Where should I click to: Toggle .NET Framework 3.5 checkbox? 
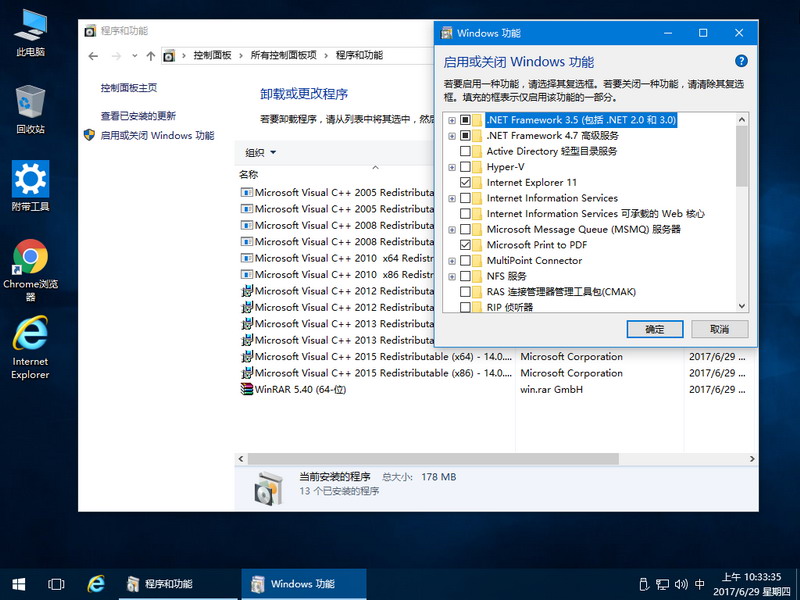[x=465, y=120]
